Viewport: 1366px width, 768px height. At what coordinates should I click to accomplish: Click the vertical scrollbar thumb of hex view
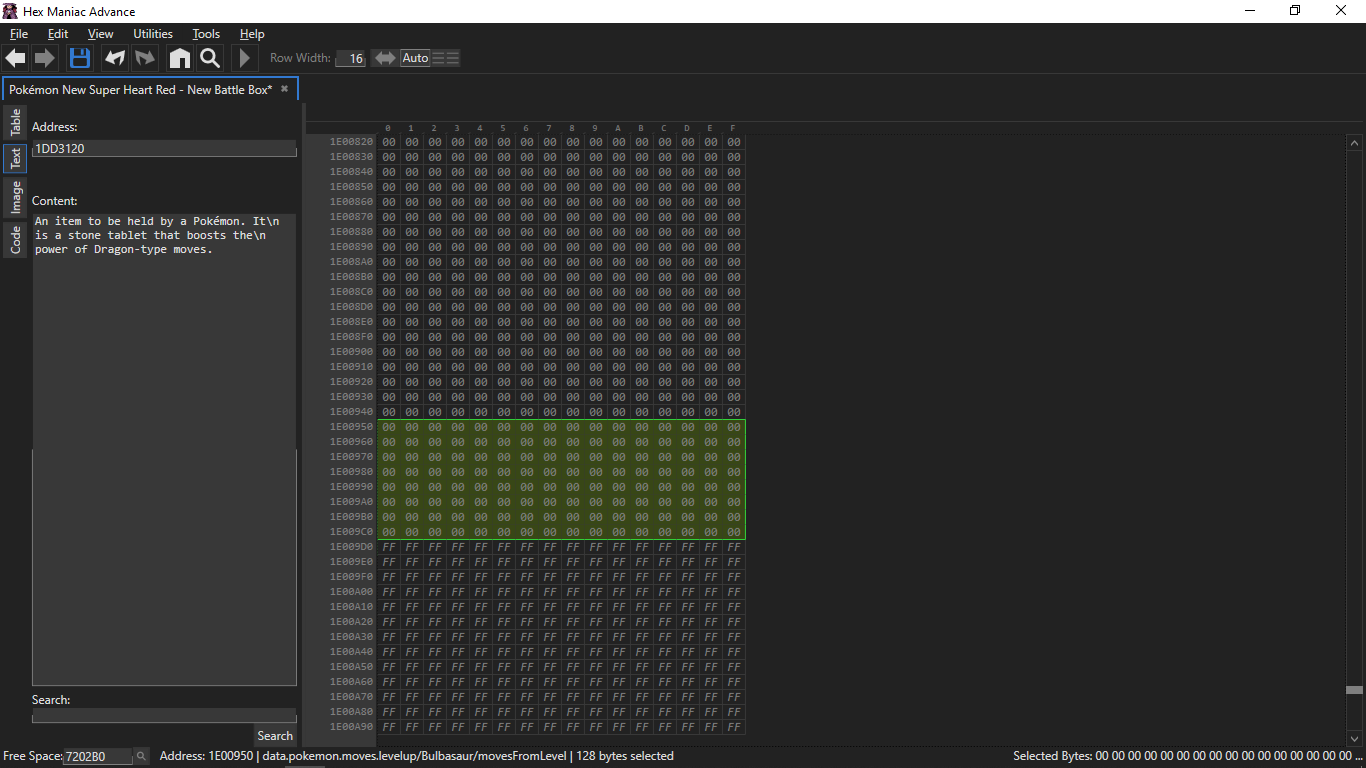coord(1354,690)
